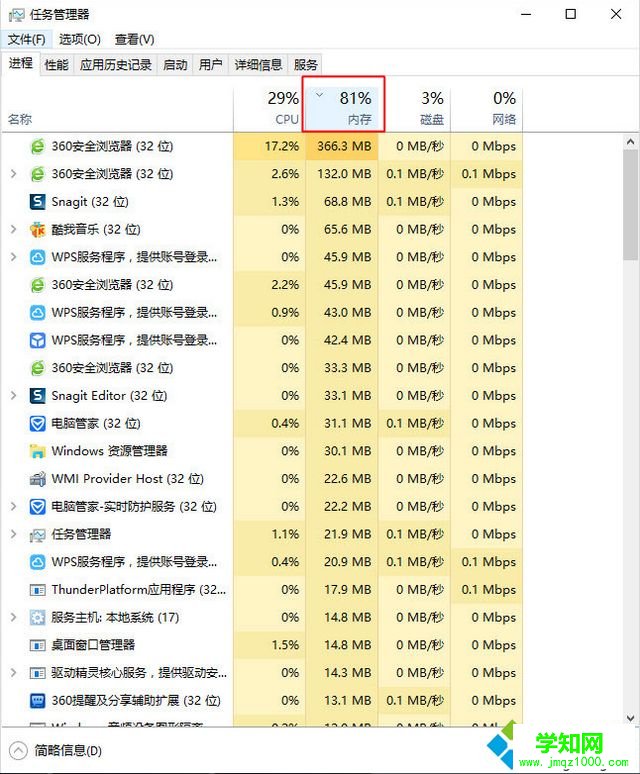The height and width of the screenshot is (774, 640).
Task: Click the 任务管理器 process row icon
Action: 38,534
